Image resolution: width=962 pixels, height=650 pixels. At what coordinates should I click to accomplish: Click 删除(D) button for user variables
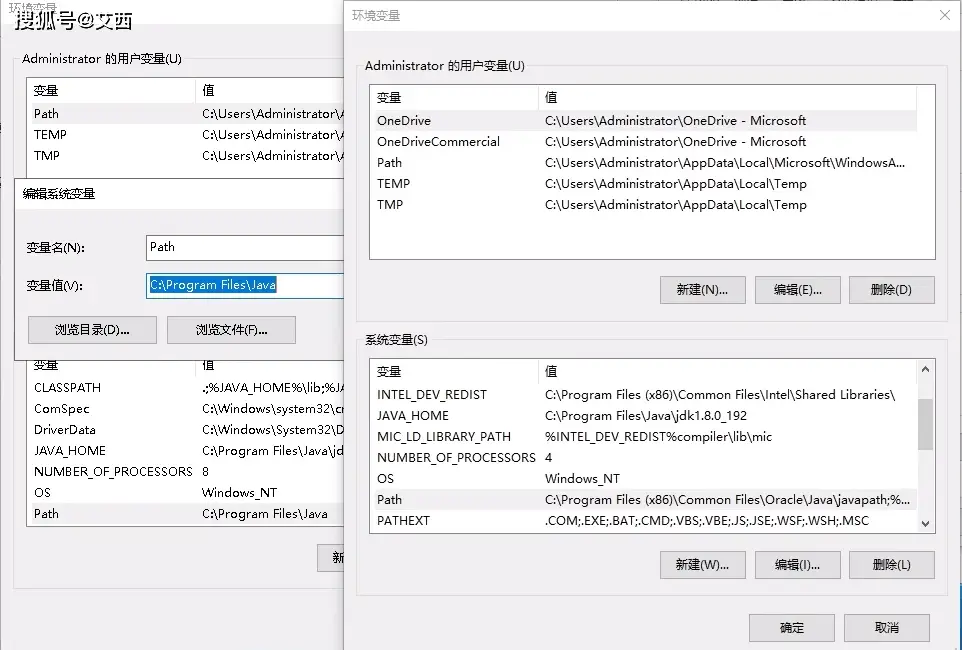(891, 290)
